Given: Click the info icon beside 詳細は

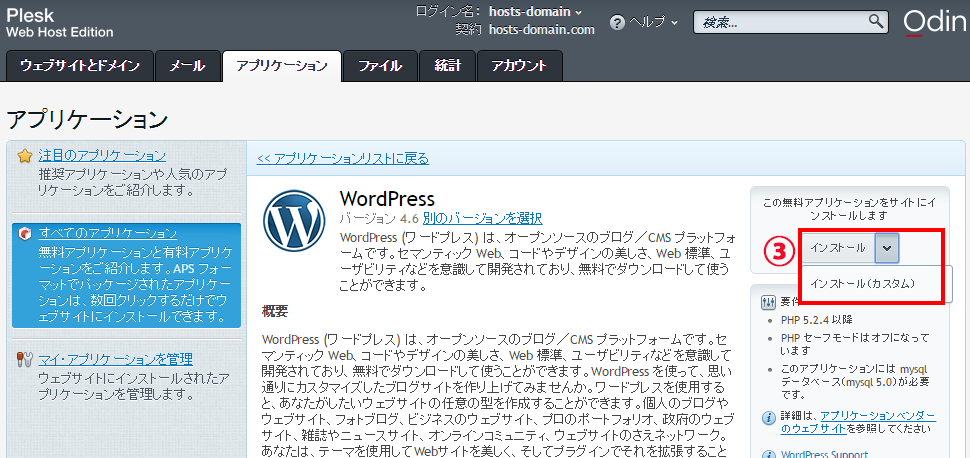Looking at the screenshot, I should click(x=768, y=416).
